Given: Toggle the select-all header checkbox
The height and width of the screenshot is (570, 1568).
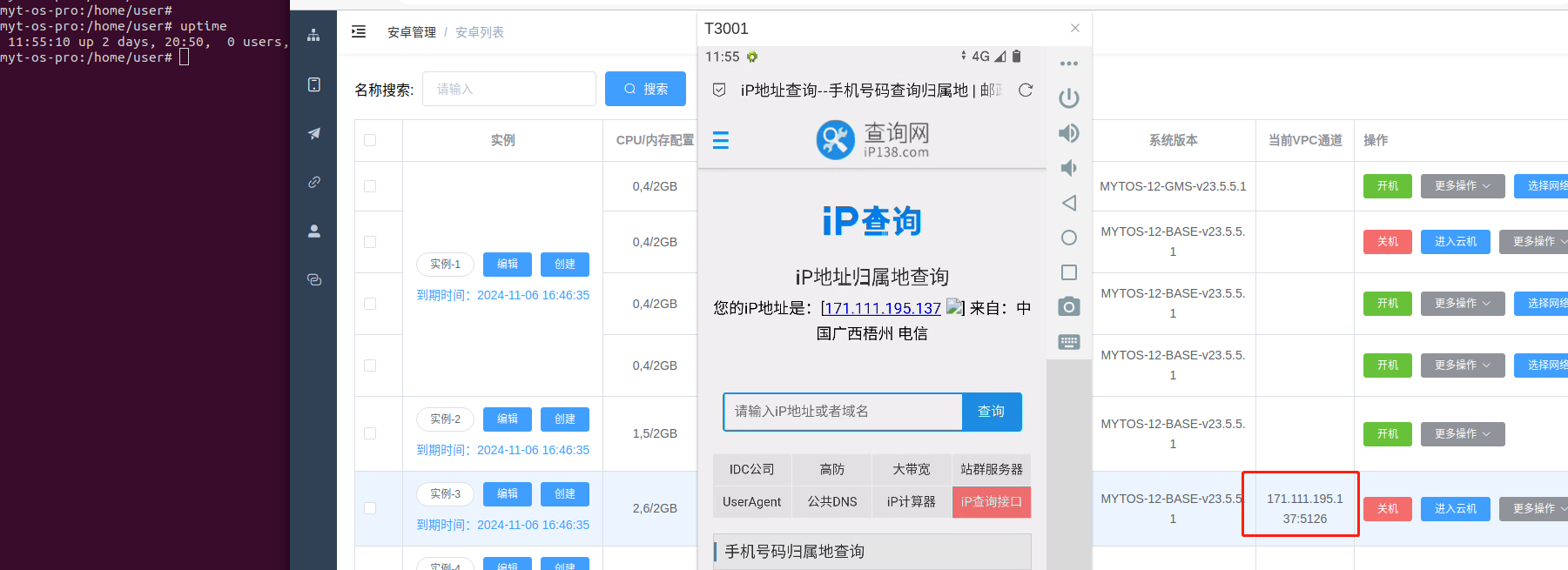Looking at the screenshot, I should pyautogui.click(x=370, y=140).
